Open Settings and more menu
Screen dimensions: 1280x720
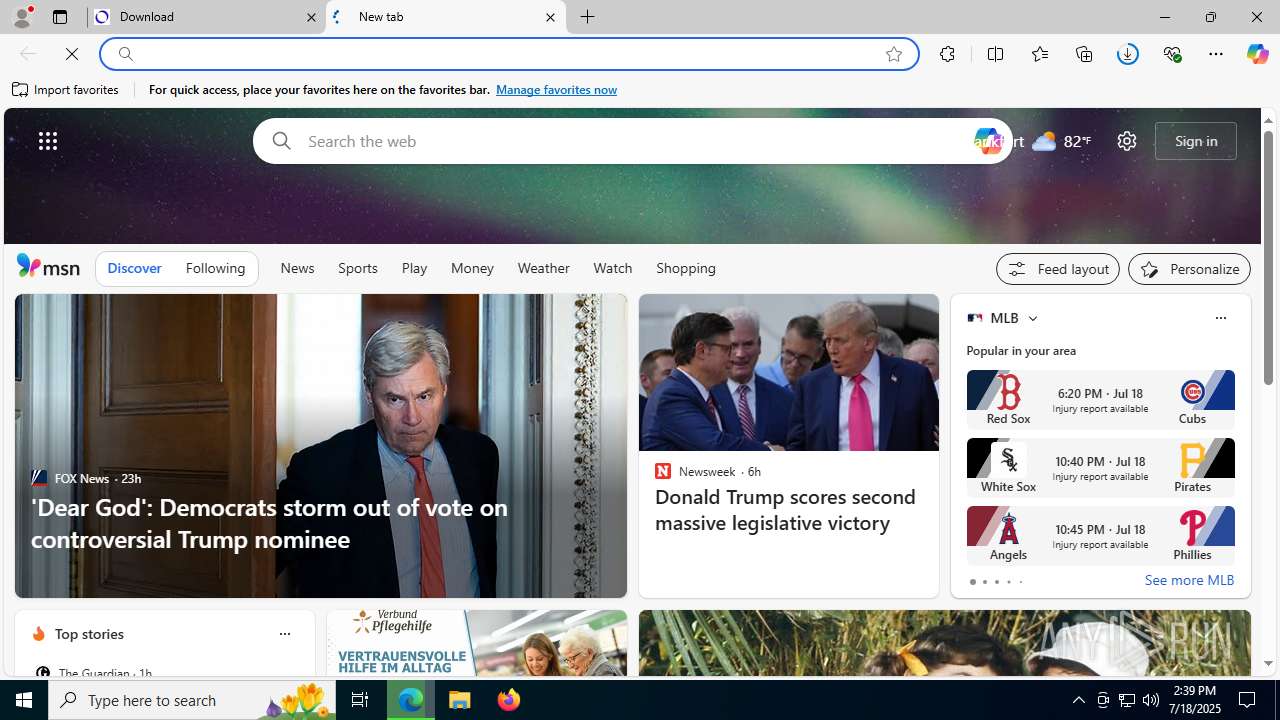pyautogui.click(x=1216, y=54)
